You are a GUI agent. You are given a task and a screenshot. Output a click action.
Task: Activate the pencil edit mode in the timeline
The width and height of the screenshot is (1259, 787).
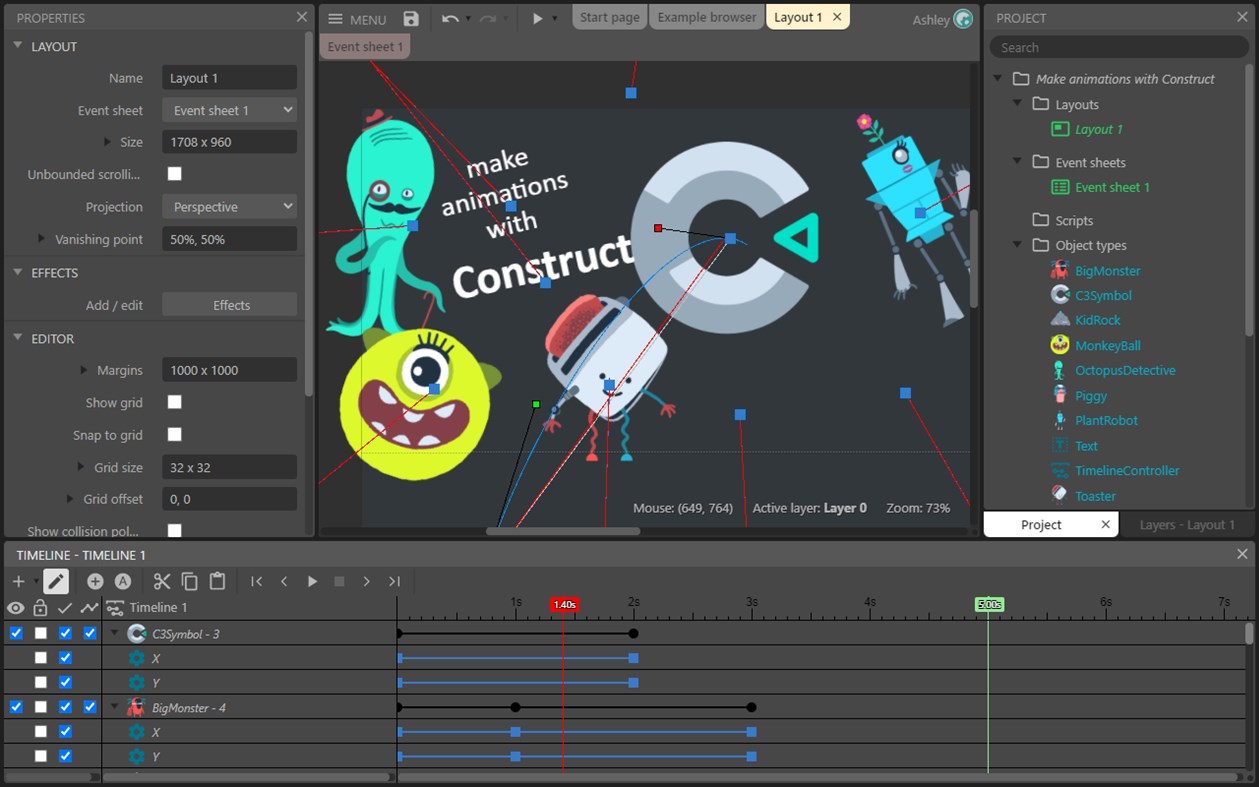pyautogui.click(x=56, y=581)
